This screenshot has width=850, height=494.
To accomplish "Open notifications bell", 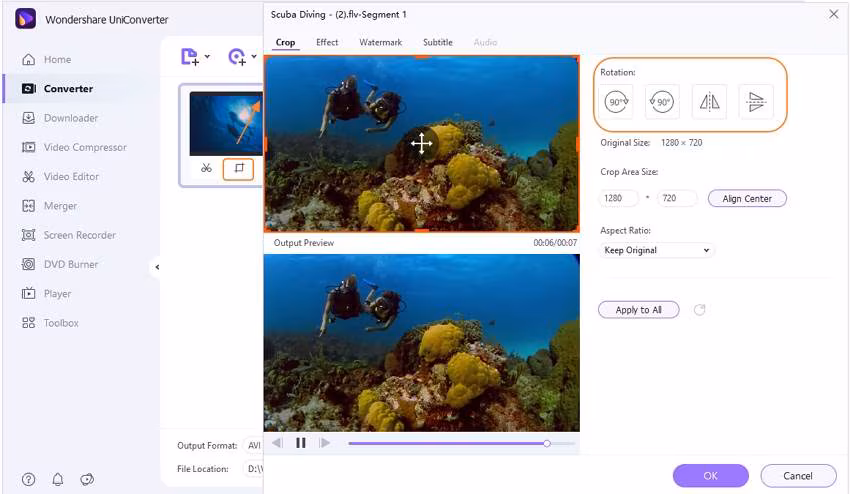I will point(57,479).
